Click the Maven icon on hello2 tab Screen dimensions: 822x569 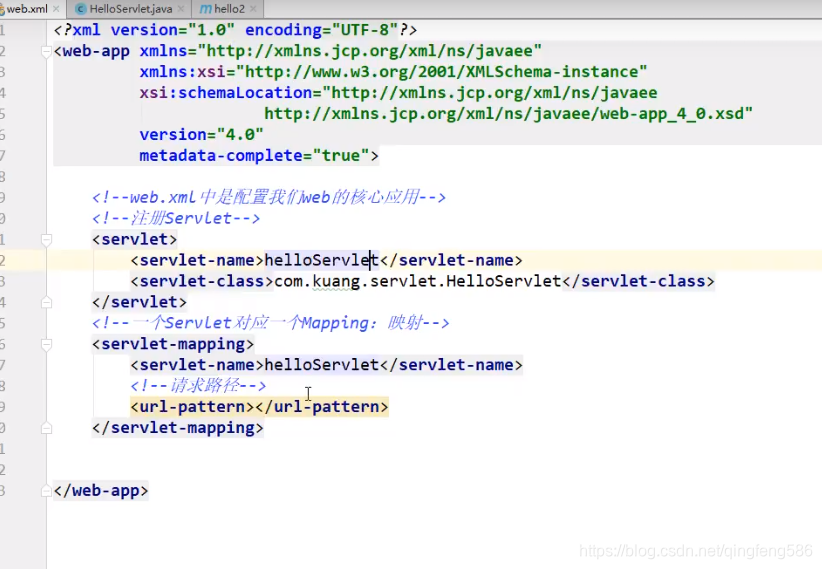point(206,9)
